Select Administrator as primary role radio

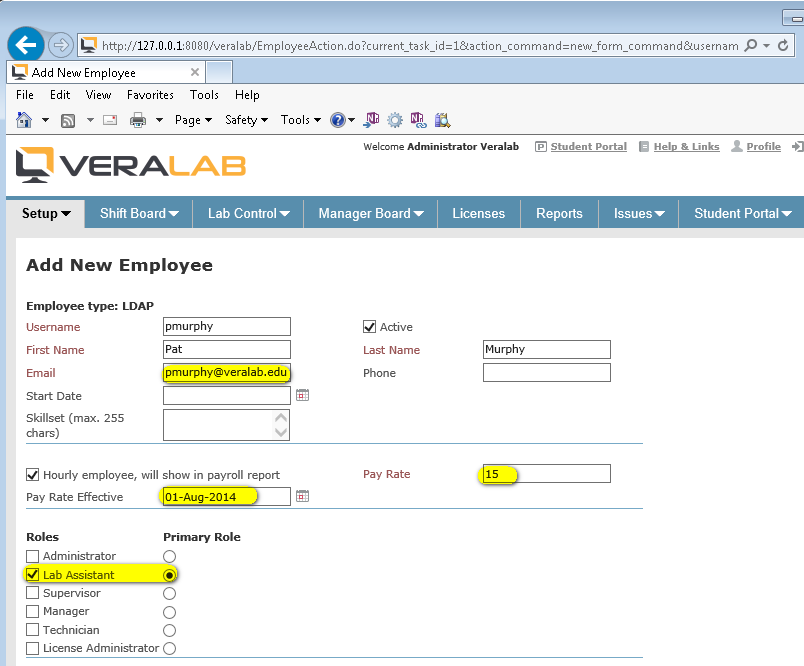pyautogui.click(x=169, y=556)
